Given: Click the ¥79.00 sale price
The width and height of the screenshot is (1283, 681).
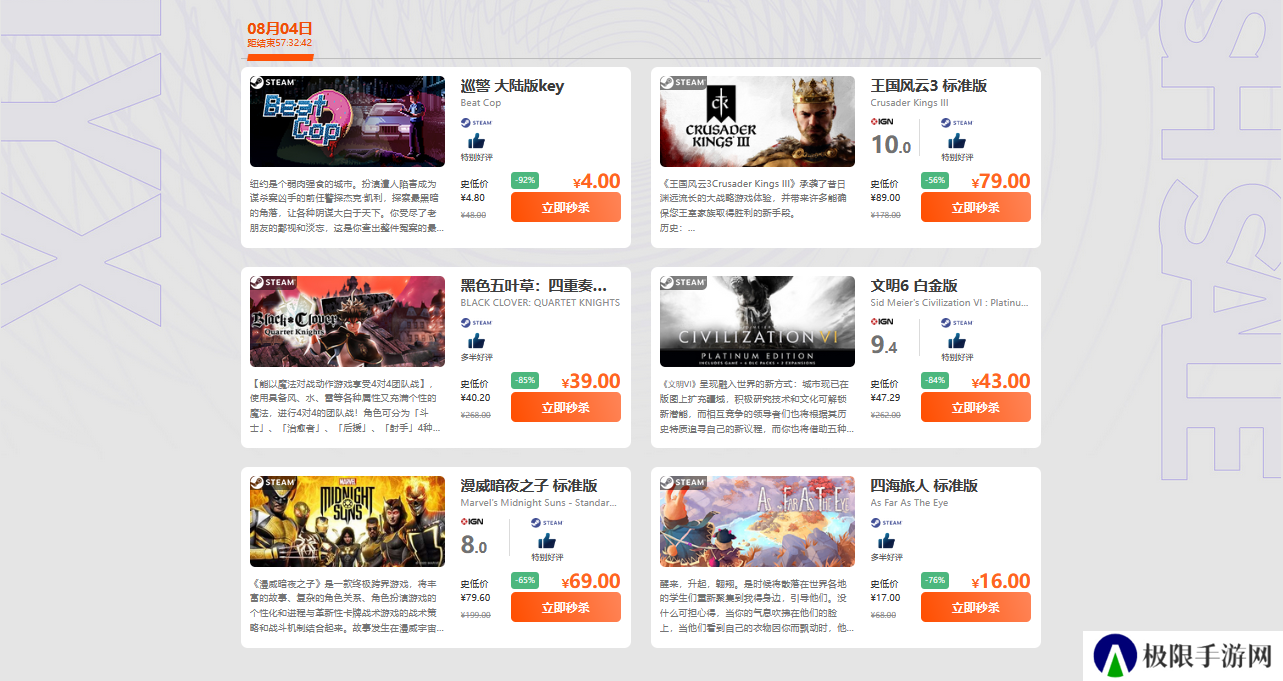Looking at the screenshot, I should 1001,181.
